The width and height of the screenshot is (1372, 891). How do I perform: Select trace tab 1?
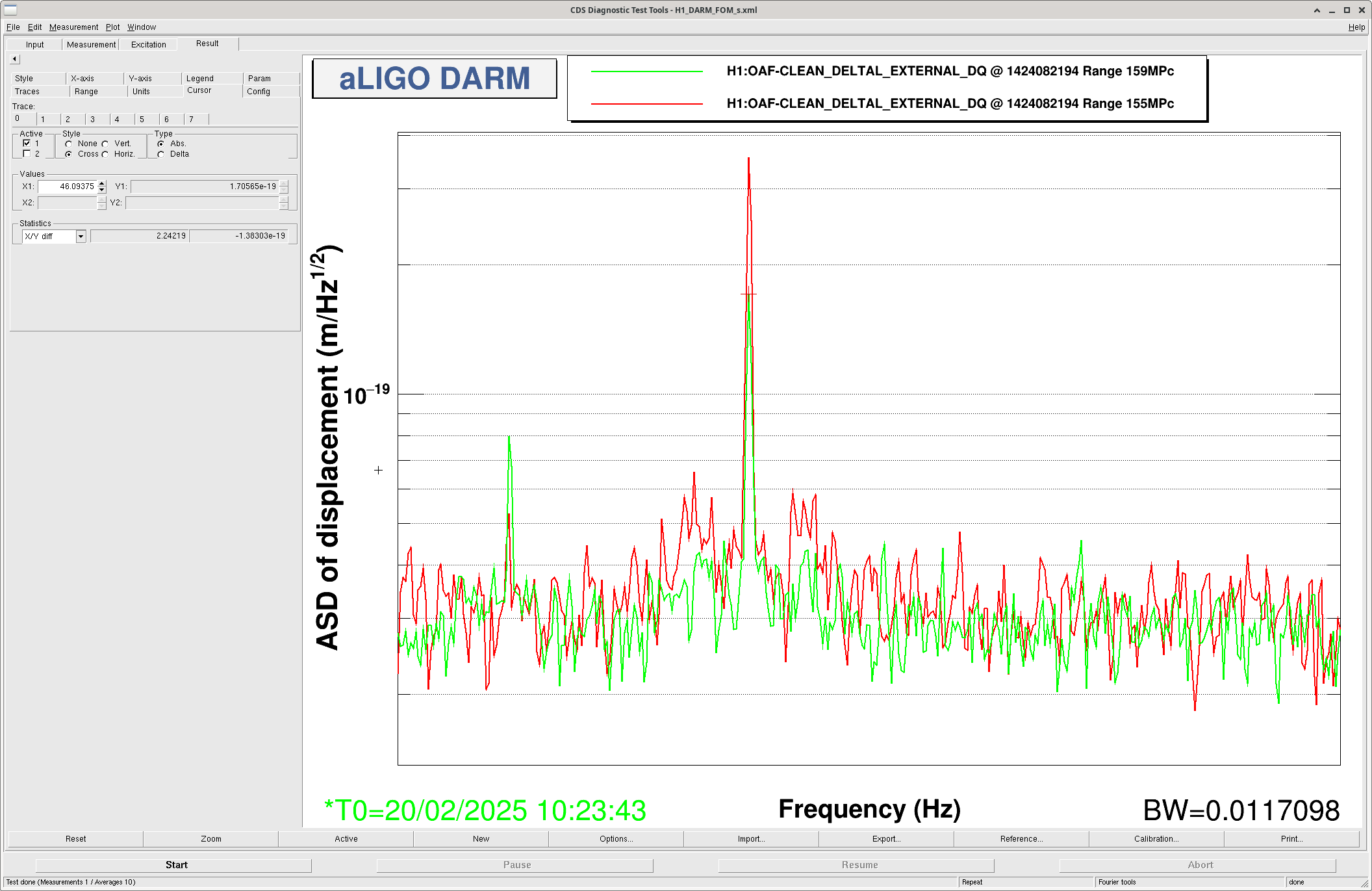(x=49, y=119)
